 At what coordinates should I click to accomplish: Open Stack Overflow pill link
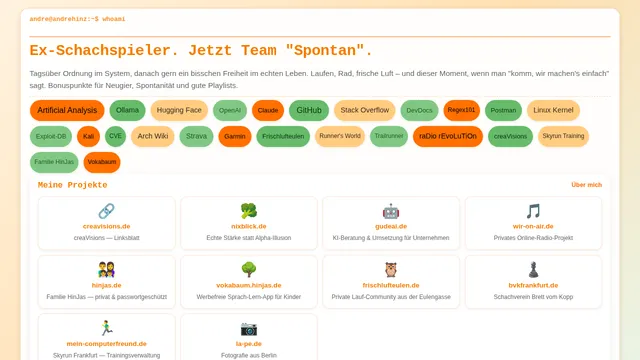364,110
